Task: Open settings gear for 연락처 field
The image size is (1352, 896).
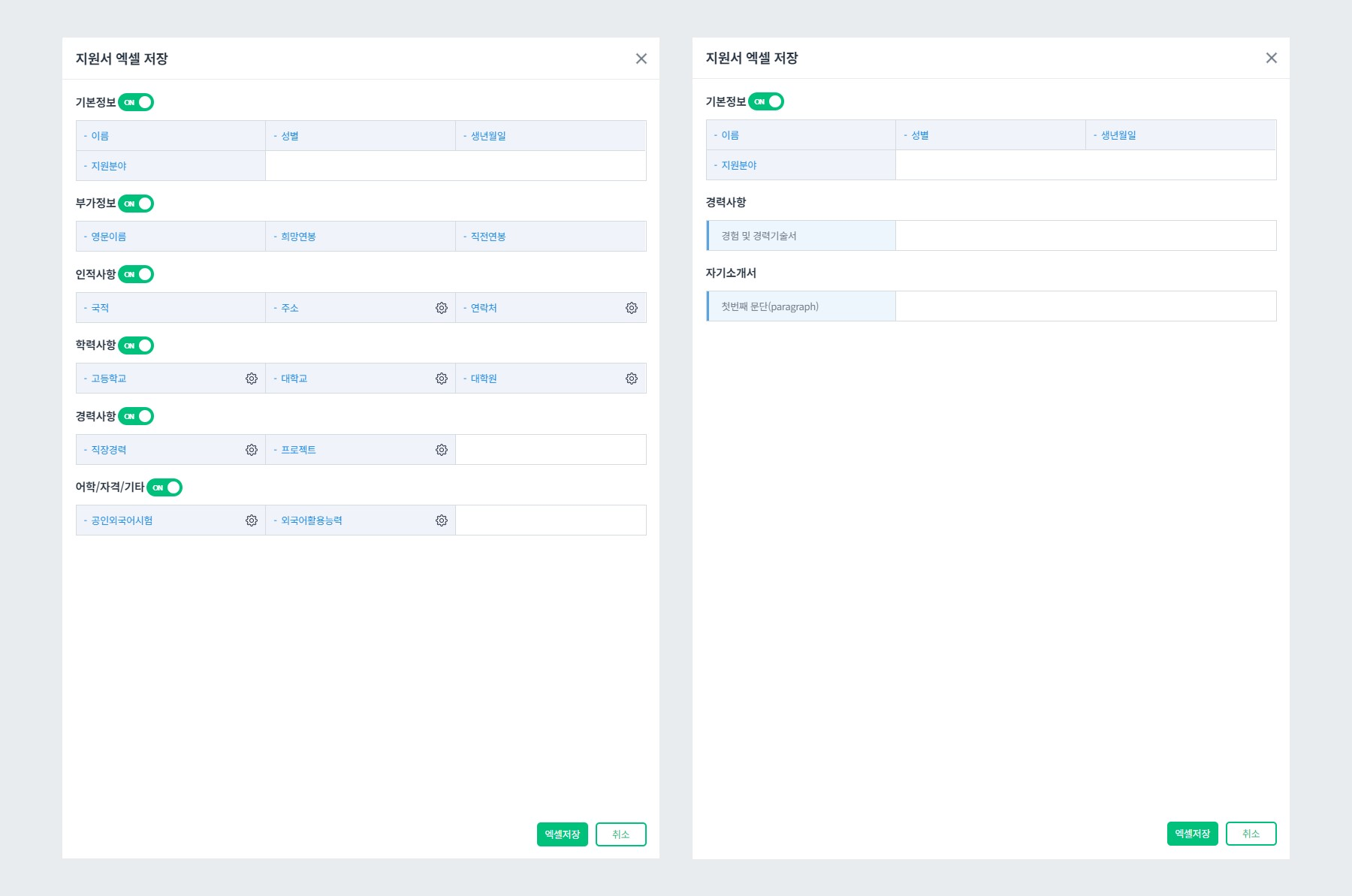Action: tap(632, 308)
